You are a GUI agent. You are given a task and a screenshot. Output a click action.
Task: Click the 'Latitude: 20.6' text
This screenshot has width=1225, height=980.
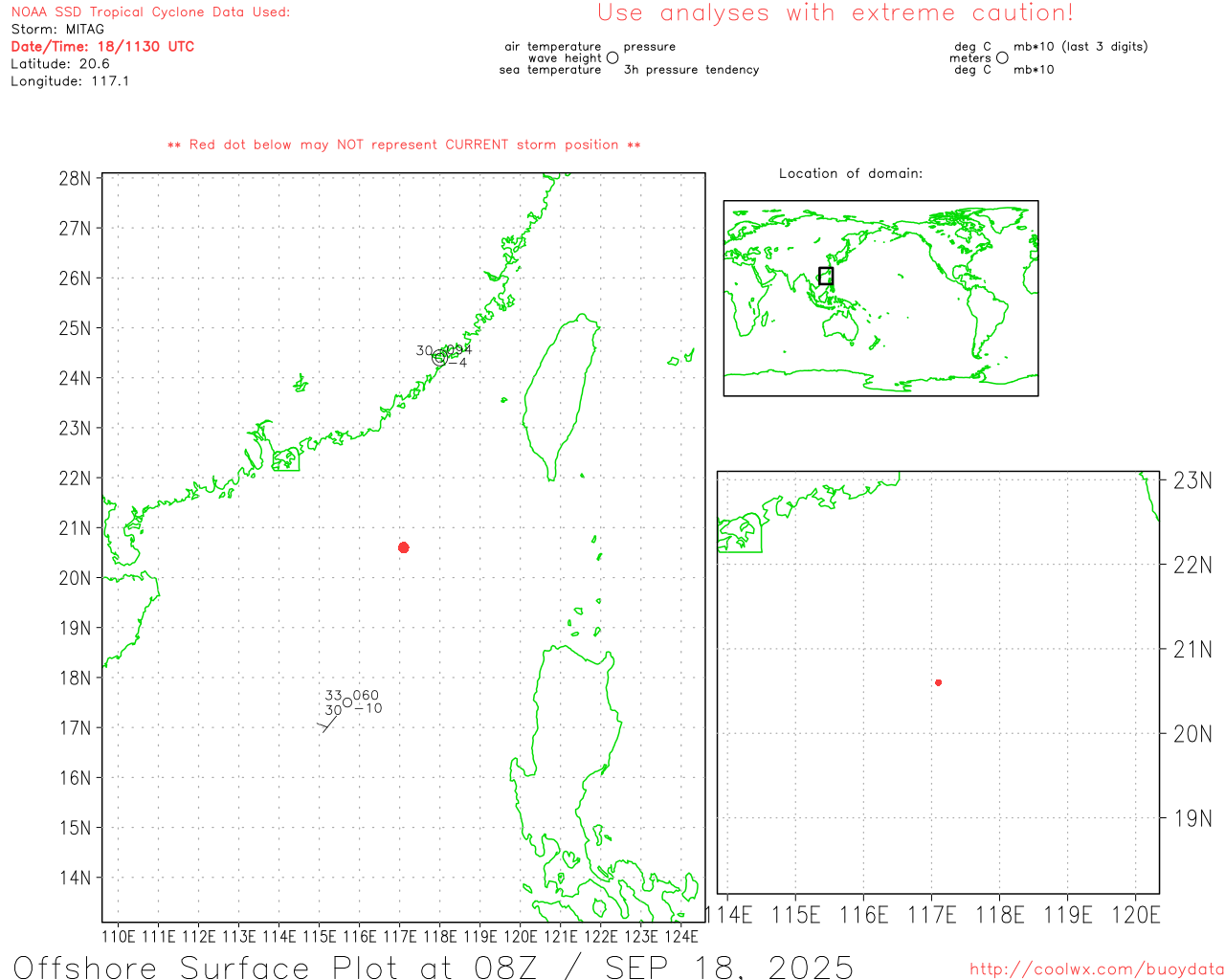[x=60, y=64]
